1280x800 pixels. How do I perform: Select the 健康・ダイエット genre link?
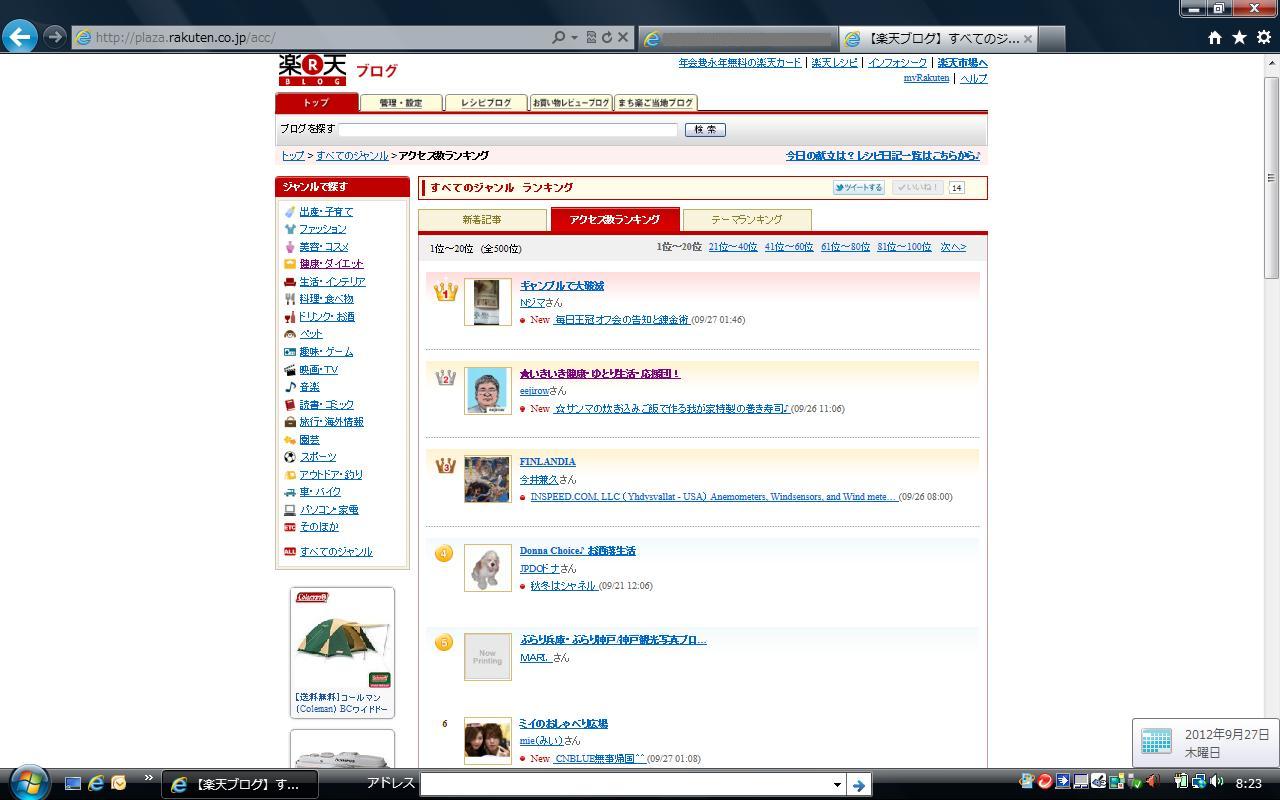point(331,264)
